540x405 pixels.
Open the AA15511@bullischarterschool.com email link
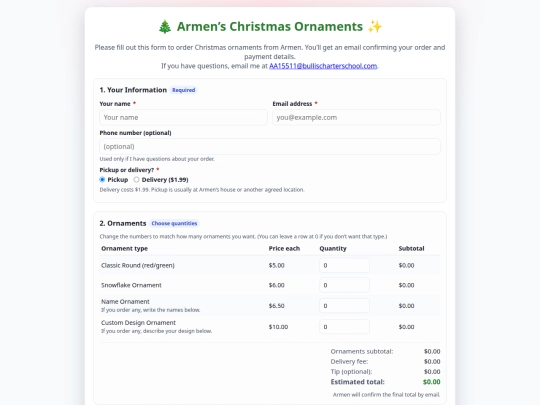click(323, 66)
